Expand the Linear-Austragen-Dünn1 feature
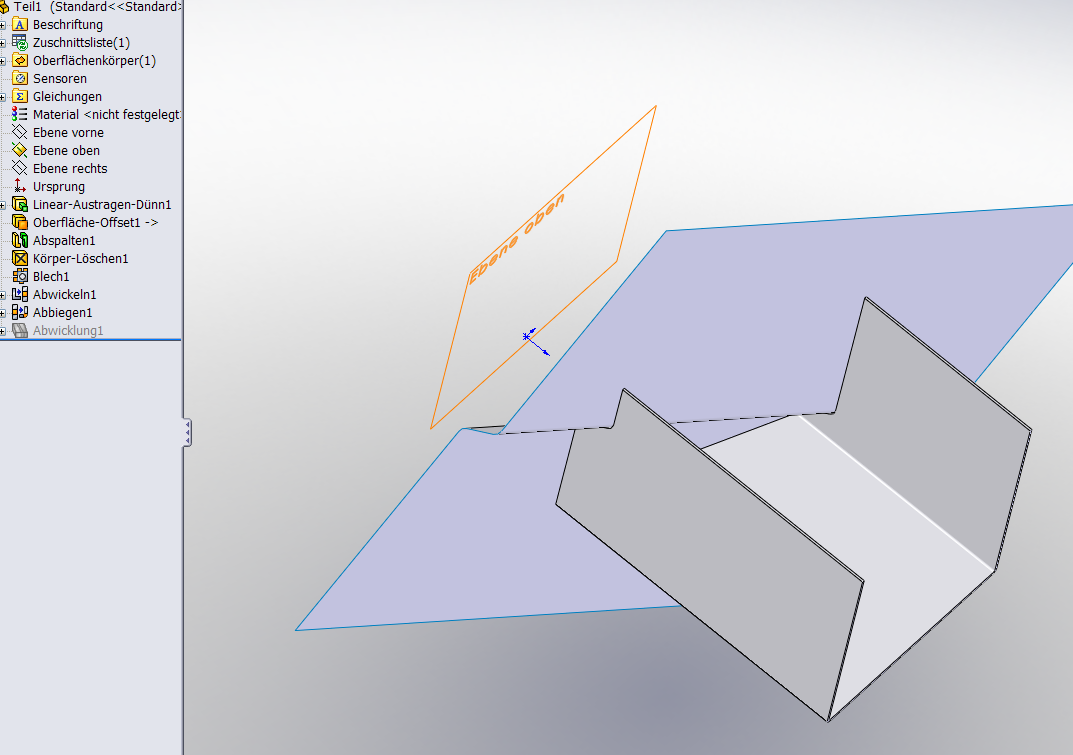The image size is (1073, 755). [3, 205]
